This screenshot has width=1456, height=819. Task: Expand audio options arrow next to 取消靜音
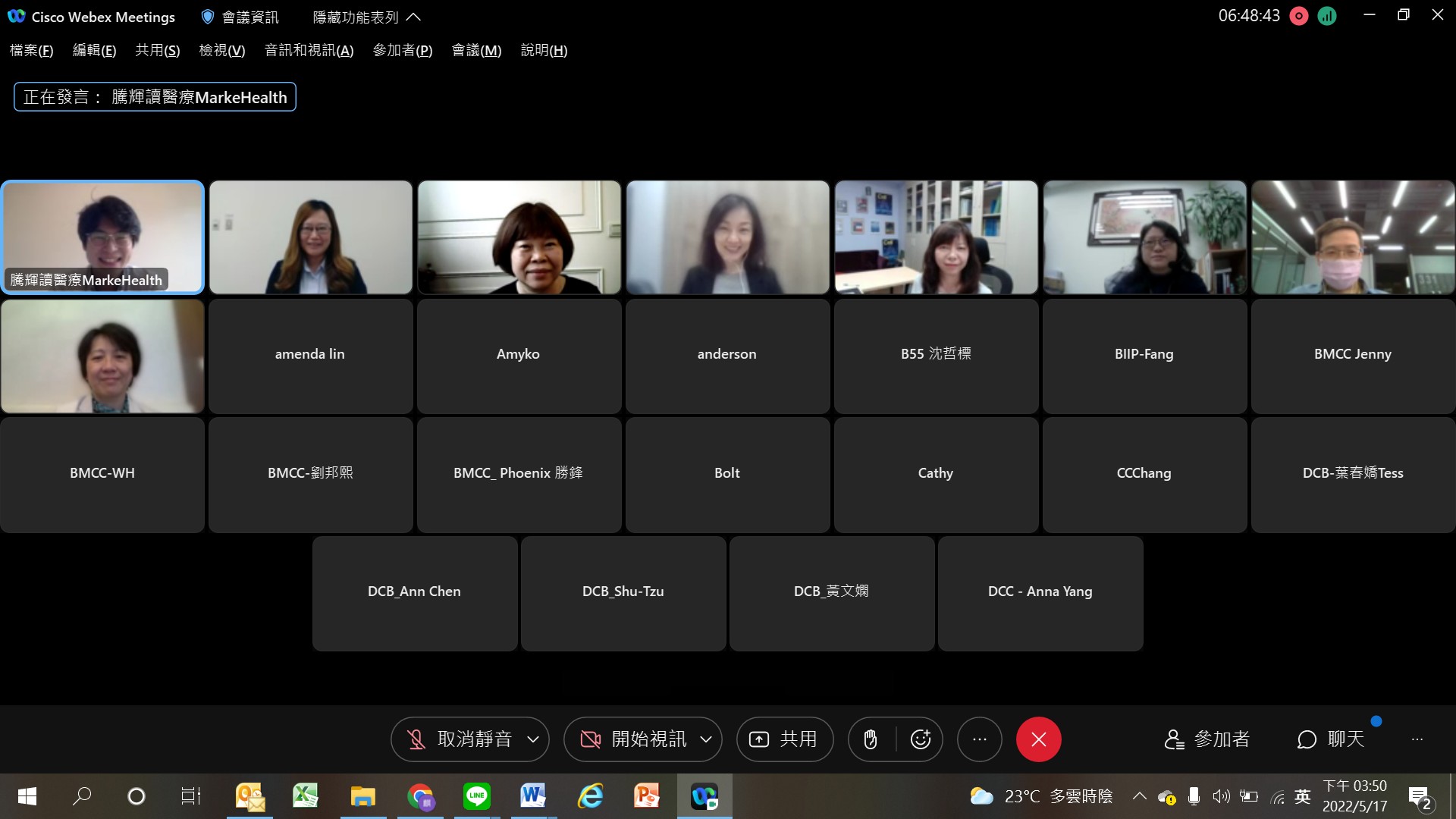533,739
